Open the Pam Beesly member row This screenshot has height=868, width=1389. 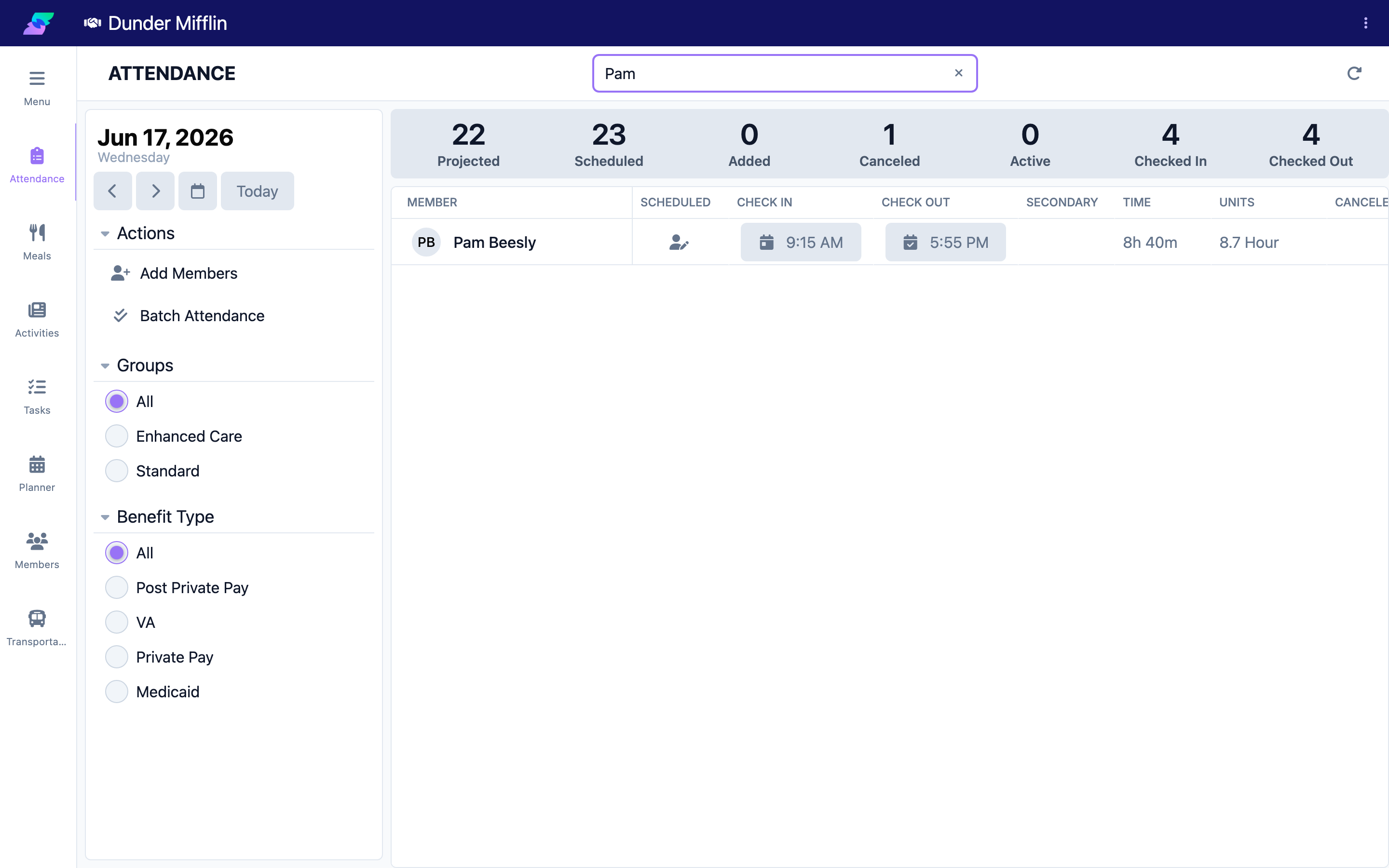(x=890, y=242)
